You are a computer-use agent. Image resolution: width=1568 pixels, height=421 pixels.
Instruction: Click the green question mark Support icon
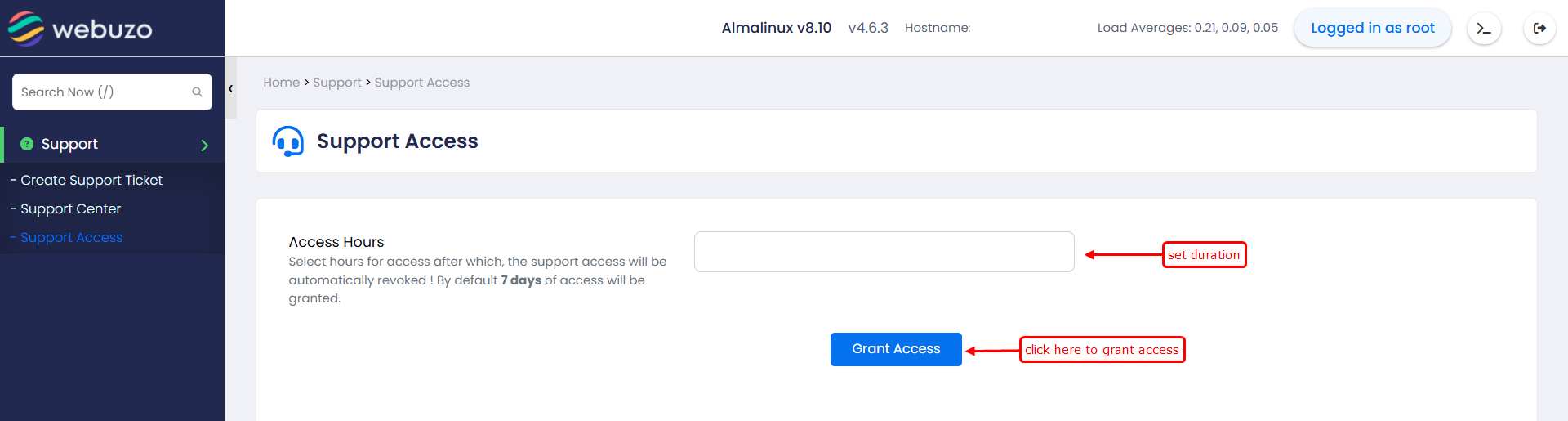pyautogui.click(x=27, y=144)
